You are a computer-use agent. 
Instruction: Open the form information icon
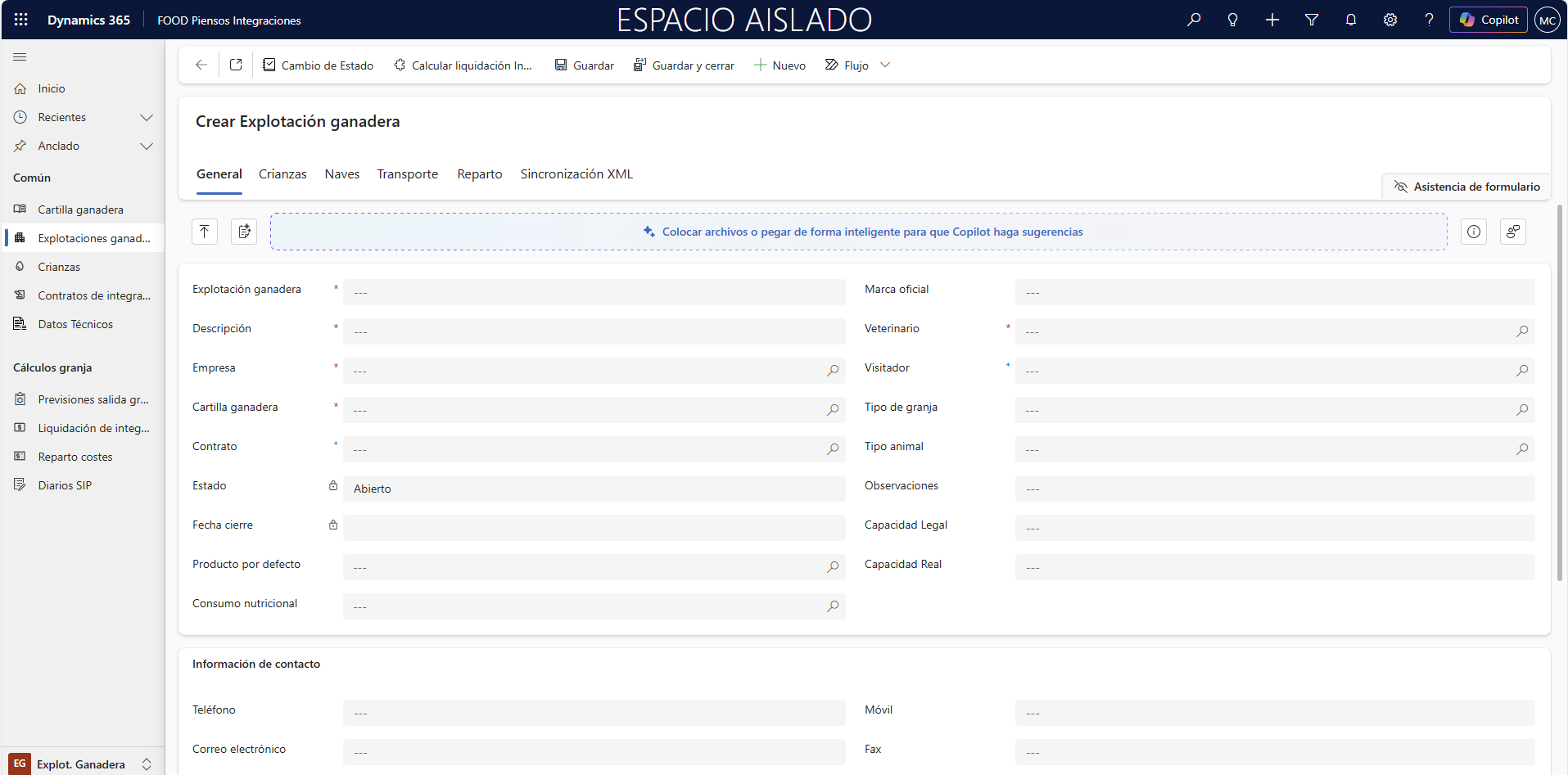click(1474, 232)
